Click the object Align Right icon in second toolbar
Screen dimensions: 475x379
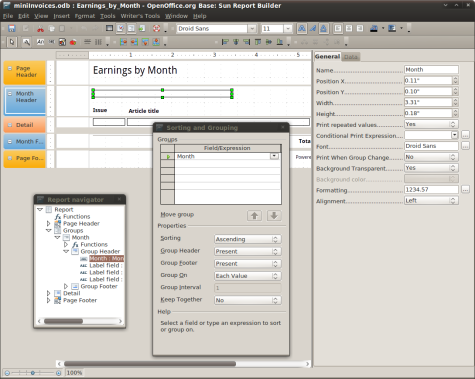pyautogui.click(x=247, y=42)
